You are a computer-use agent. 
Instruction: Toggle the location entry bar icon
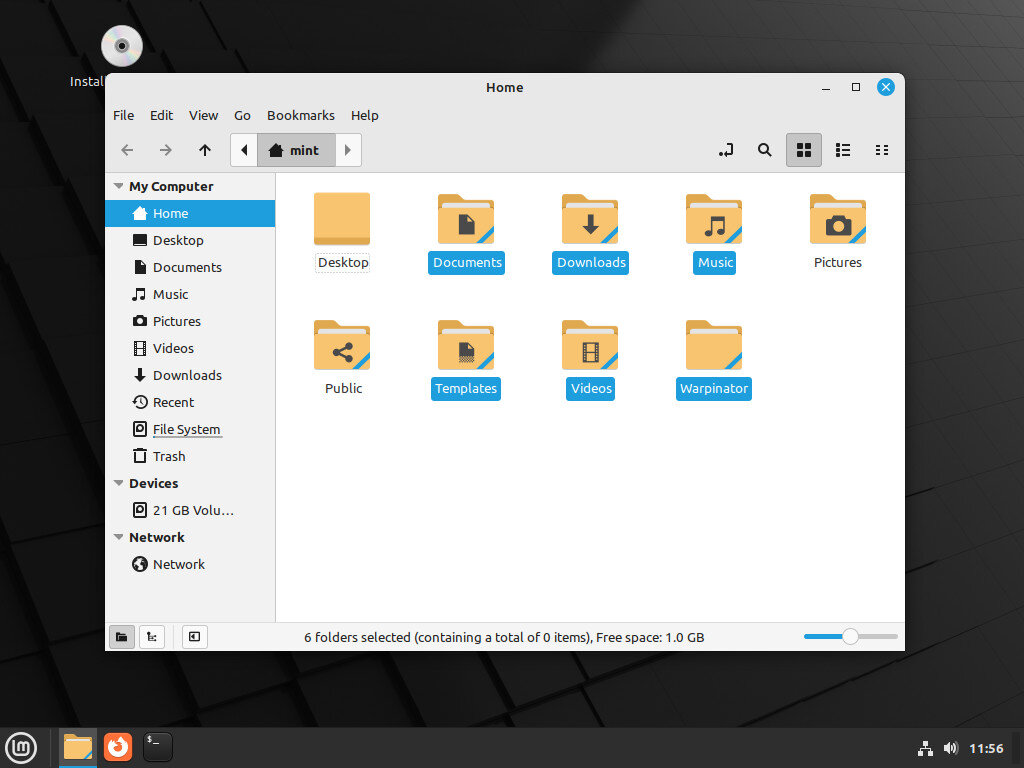(x=726, y=150)
